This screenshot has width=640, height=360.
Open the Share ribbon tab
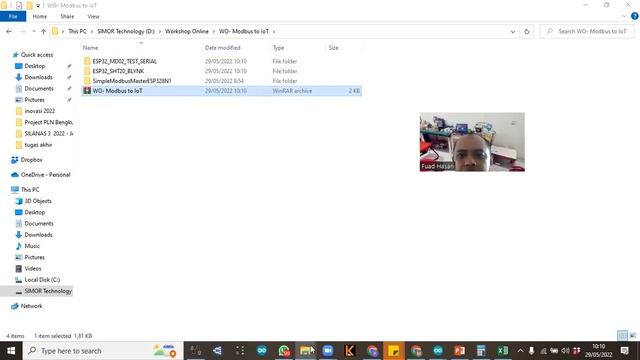coord(67,16)
